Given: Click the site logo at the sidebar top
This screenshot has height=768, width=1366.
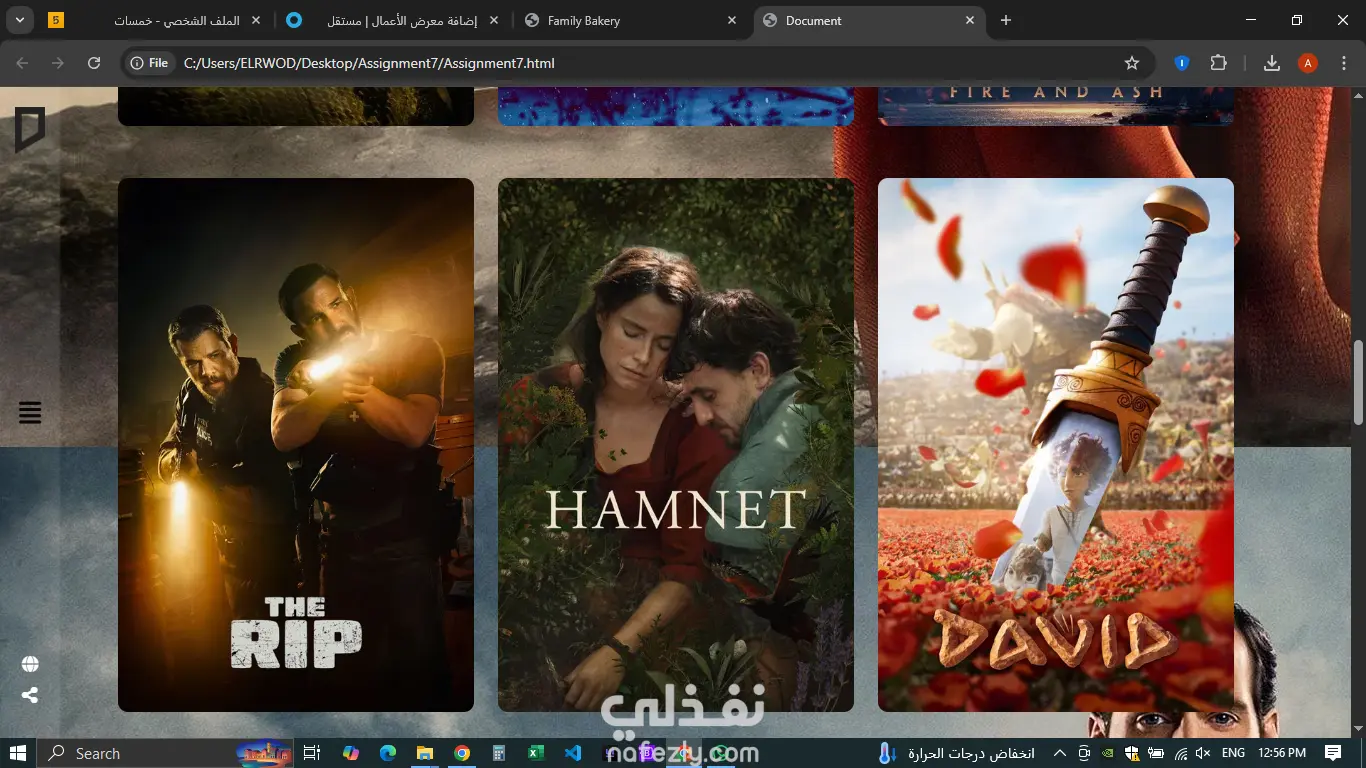Looking at the screenshot, I should tap(30, 130).
